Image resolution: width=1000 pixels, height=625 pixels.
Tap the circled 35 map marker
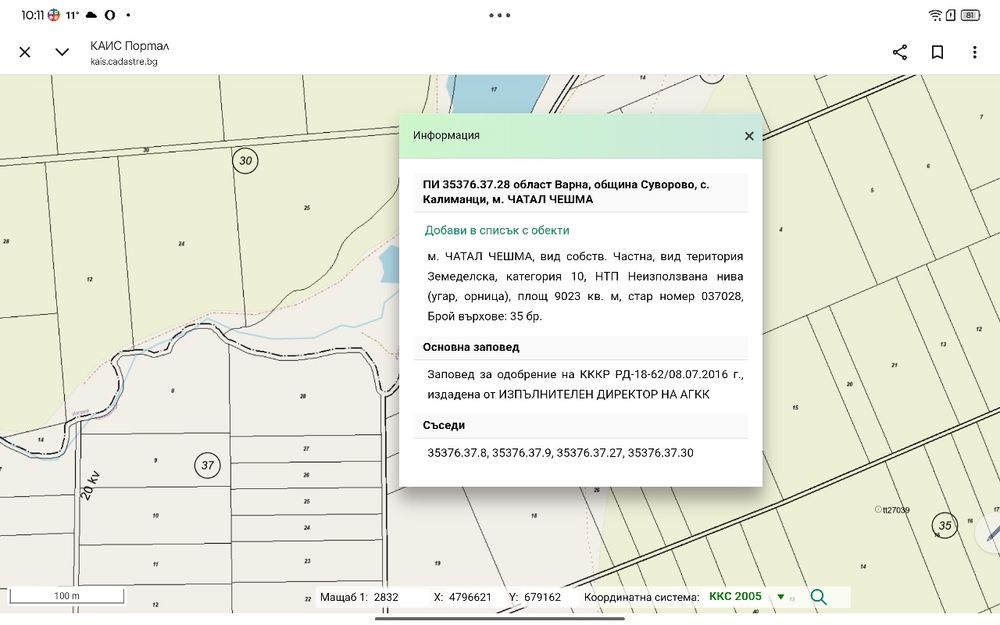(x=945, y=526)
